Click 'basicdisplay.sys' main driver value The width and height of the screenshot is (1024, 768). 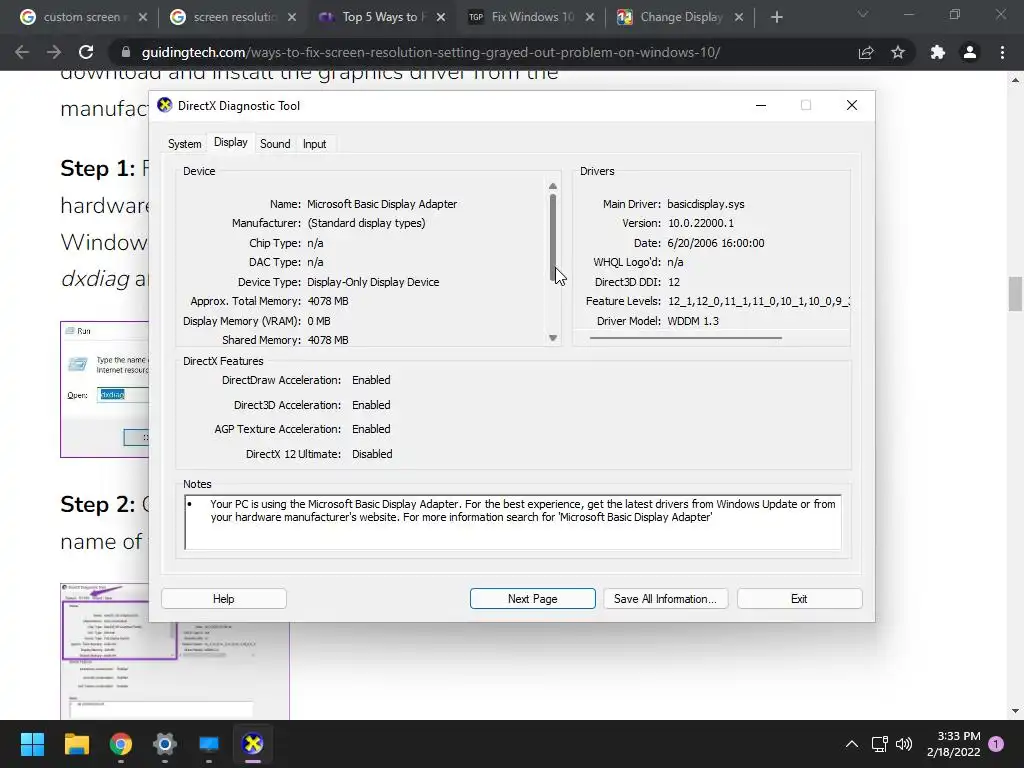point(706,204)
